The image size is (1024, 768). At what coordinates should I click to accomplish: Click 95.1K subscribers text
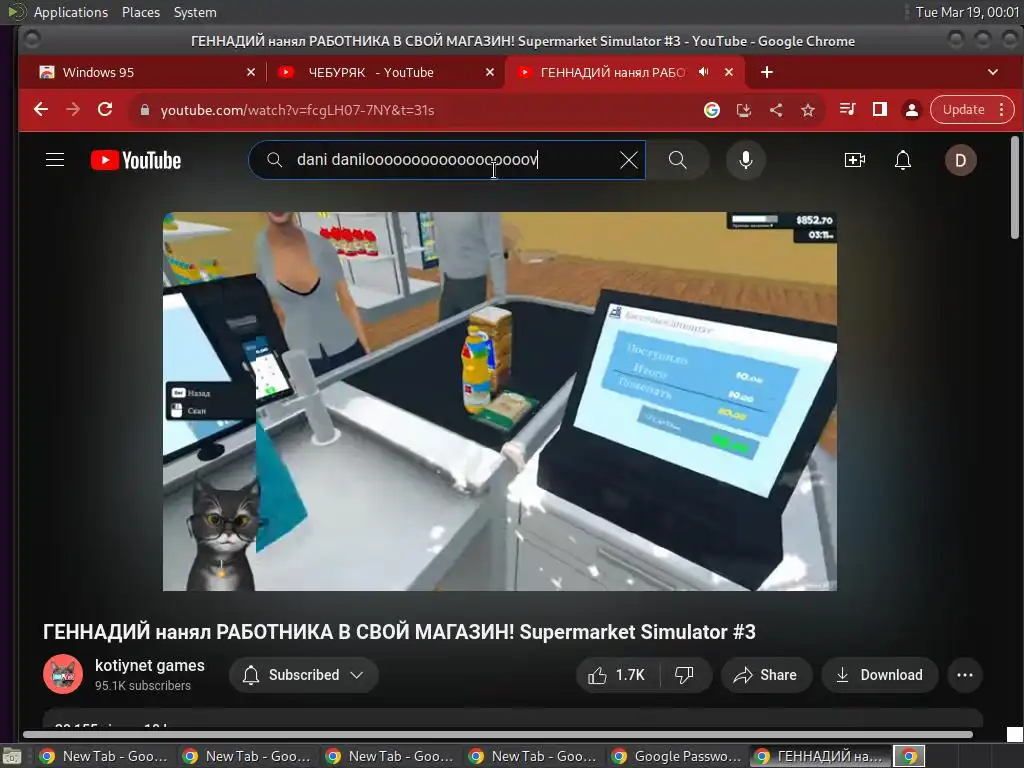point(142,685)
